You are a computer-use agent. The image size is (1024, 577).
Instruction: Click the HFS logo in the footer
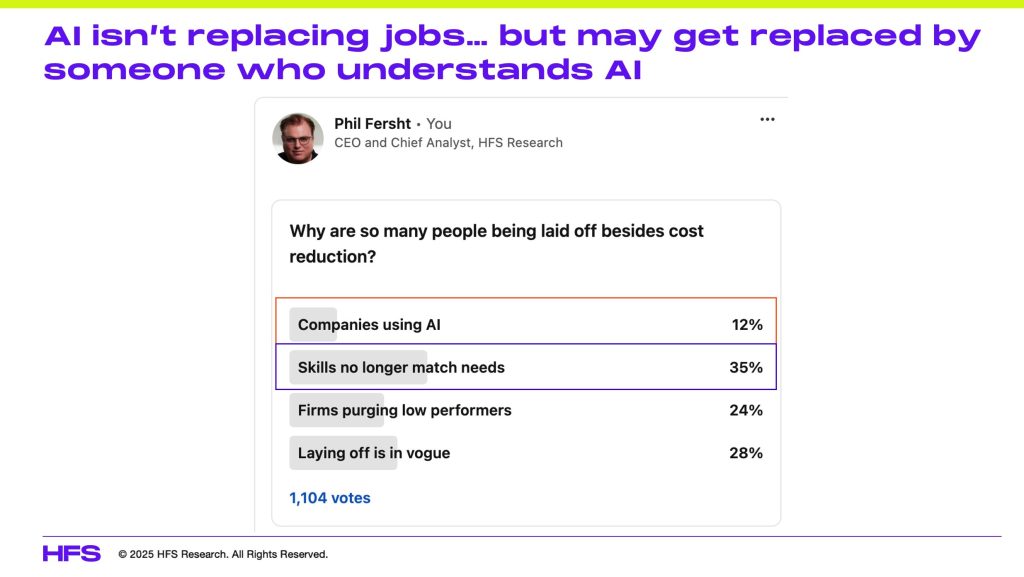pos(72,554)
